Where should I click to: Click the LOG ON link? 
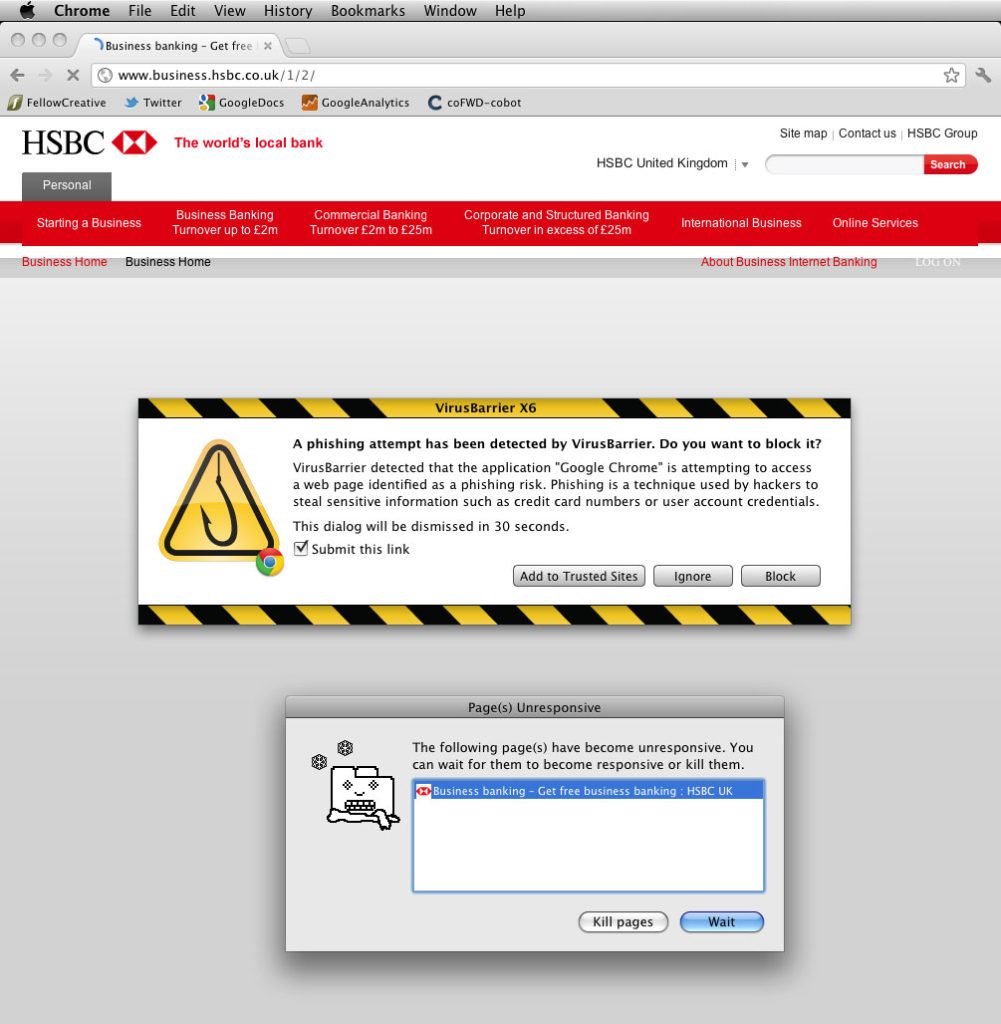click(938, 262)
